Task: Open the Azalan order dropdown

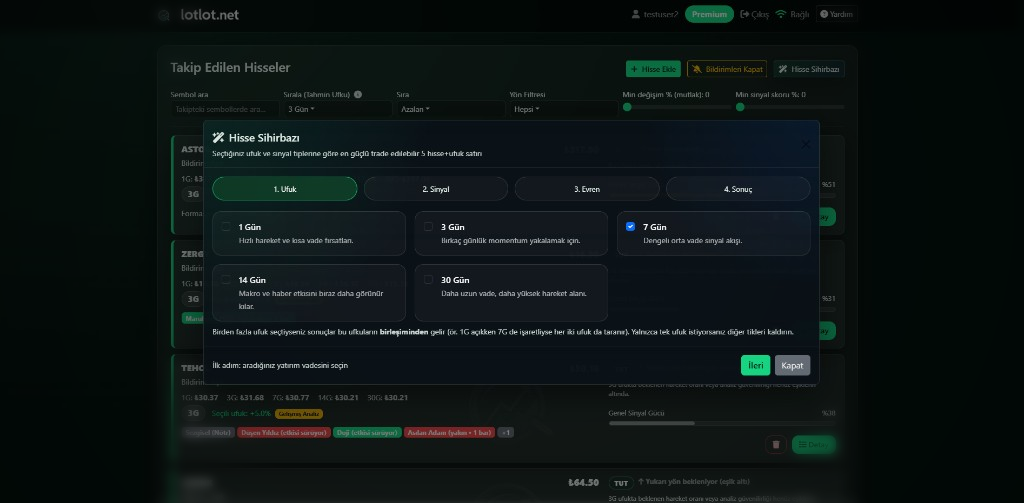Action: (x=451, y=109)
